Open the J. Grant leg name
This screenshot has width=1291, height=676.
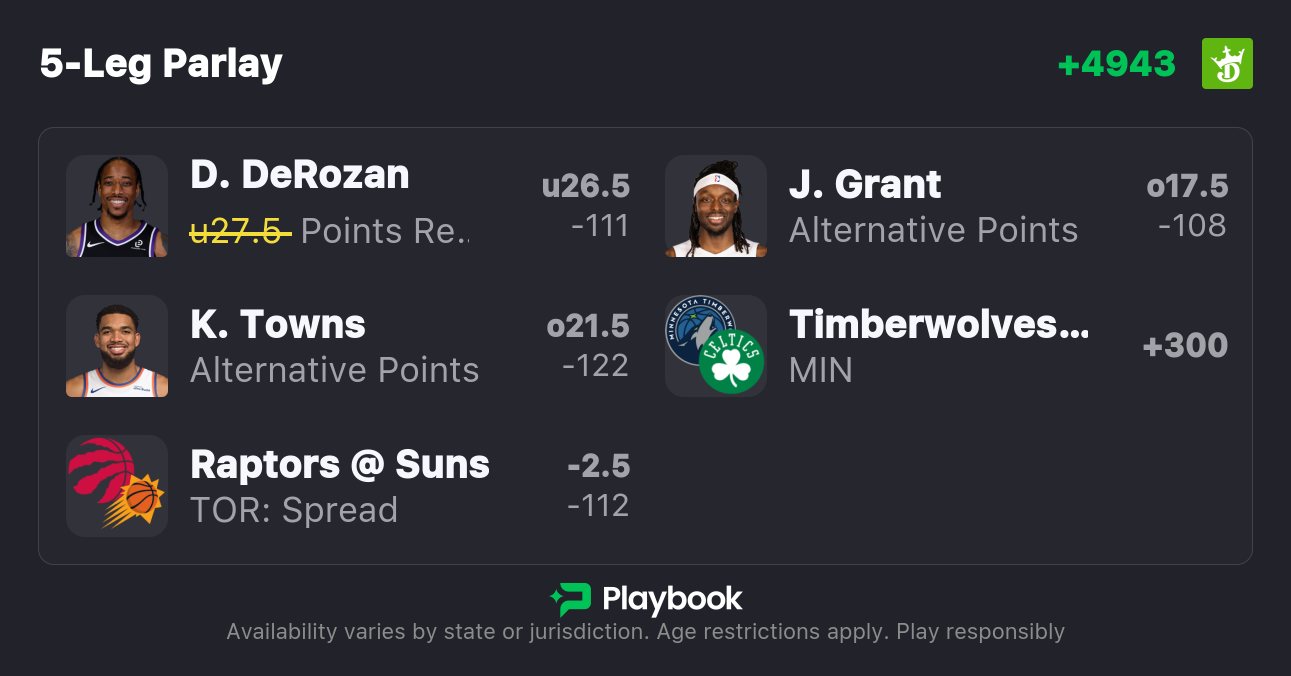[x=865, y=185]
